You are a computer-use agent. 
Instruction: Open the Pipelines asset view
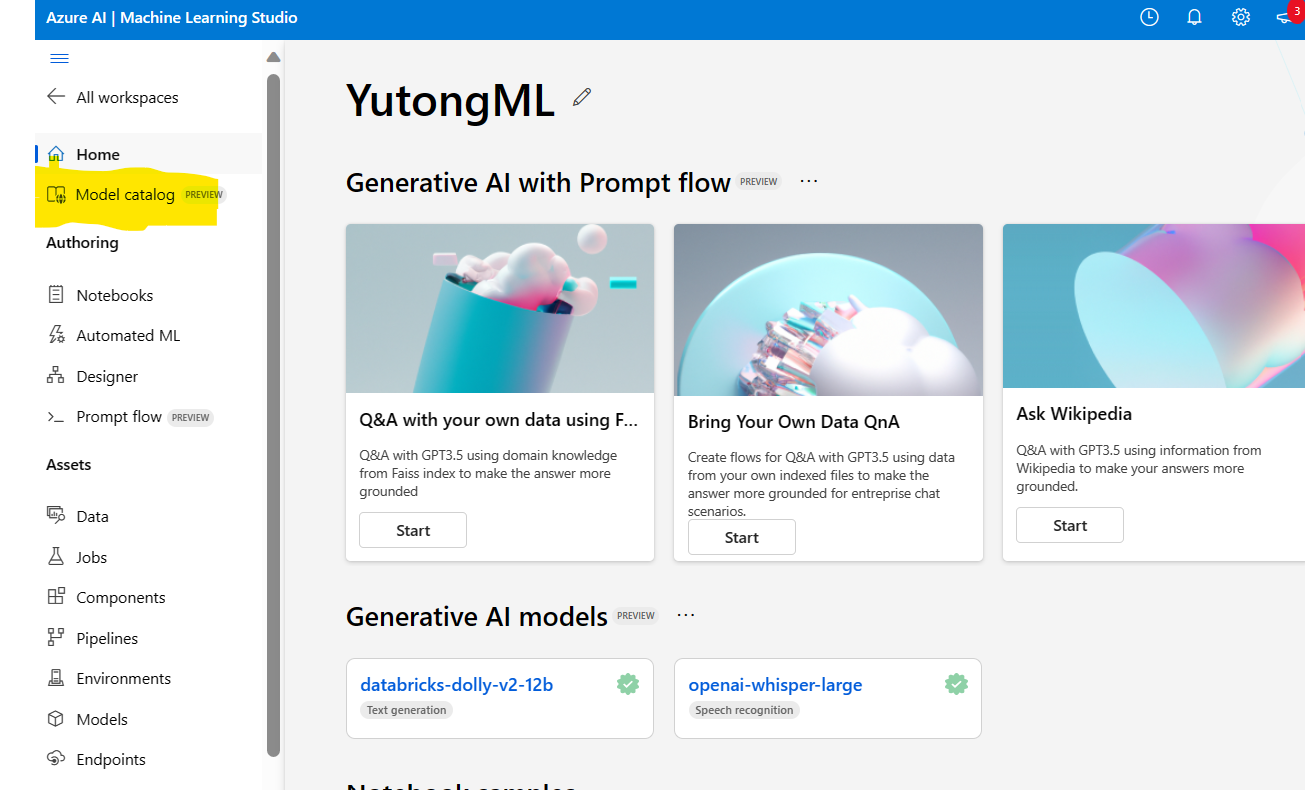point(108,638)
